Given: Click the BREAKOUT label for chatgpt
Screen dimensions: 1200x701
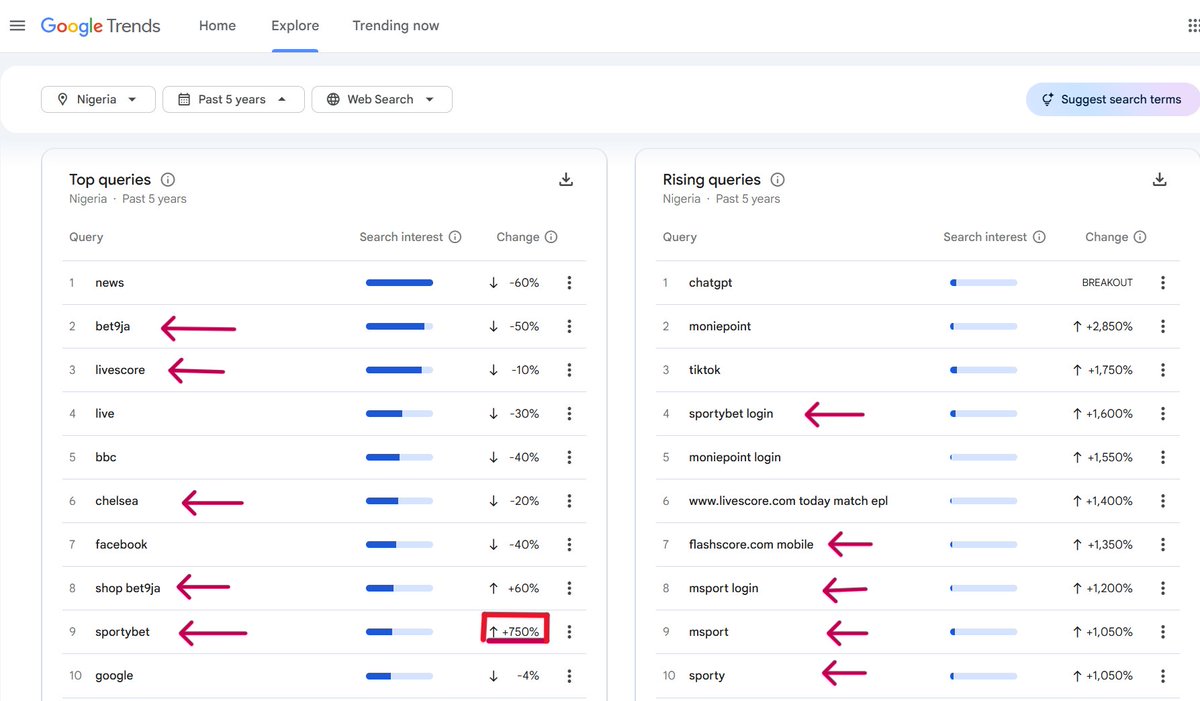Looking at the screenshot, I should pos(1107,283).
